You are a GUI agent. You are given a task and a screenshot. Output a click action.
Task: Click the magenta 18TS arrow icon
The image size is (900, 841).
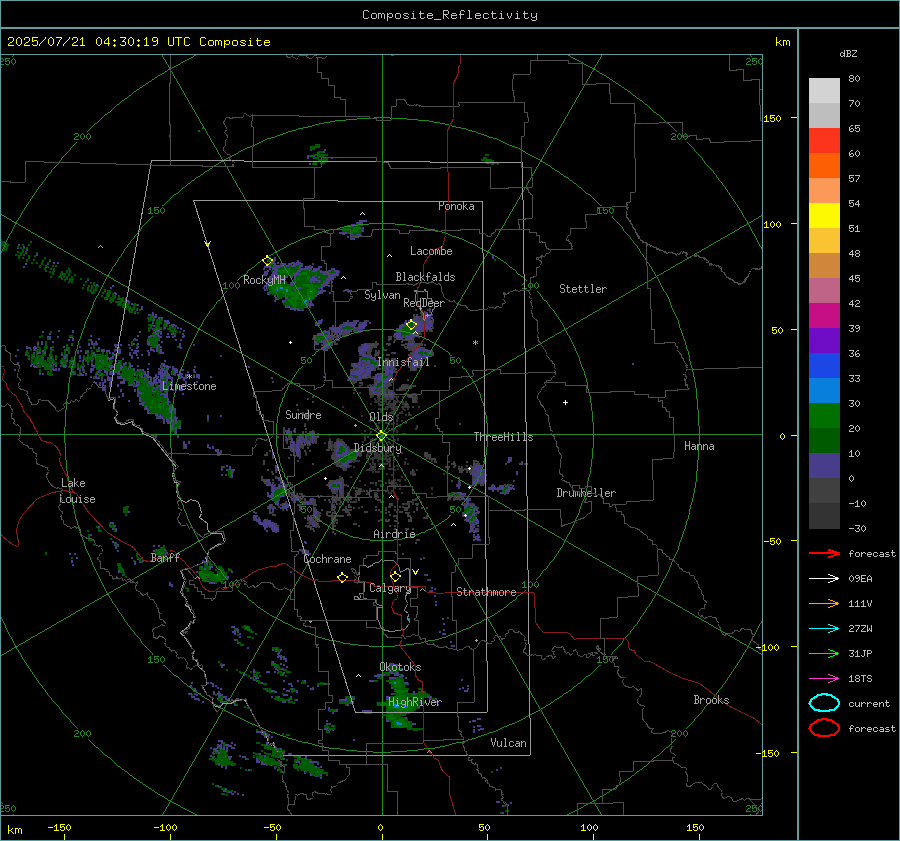(x=824, y=679)
